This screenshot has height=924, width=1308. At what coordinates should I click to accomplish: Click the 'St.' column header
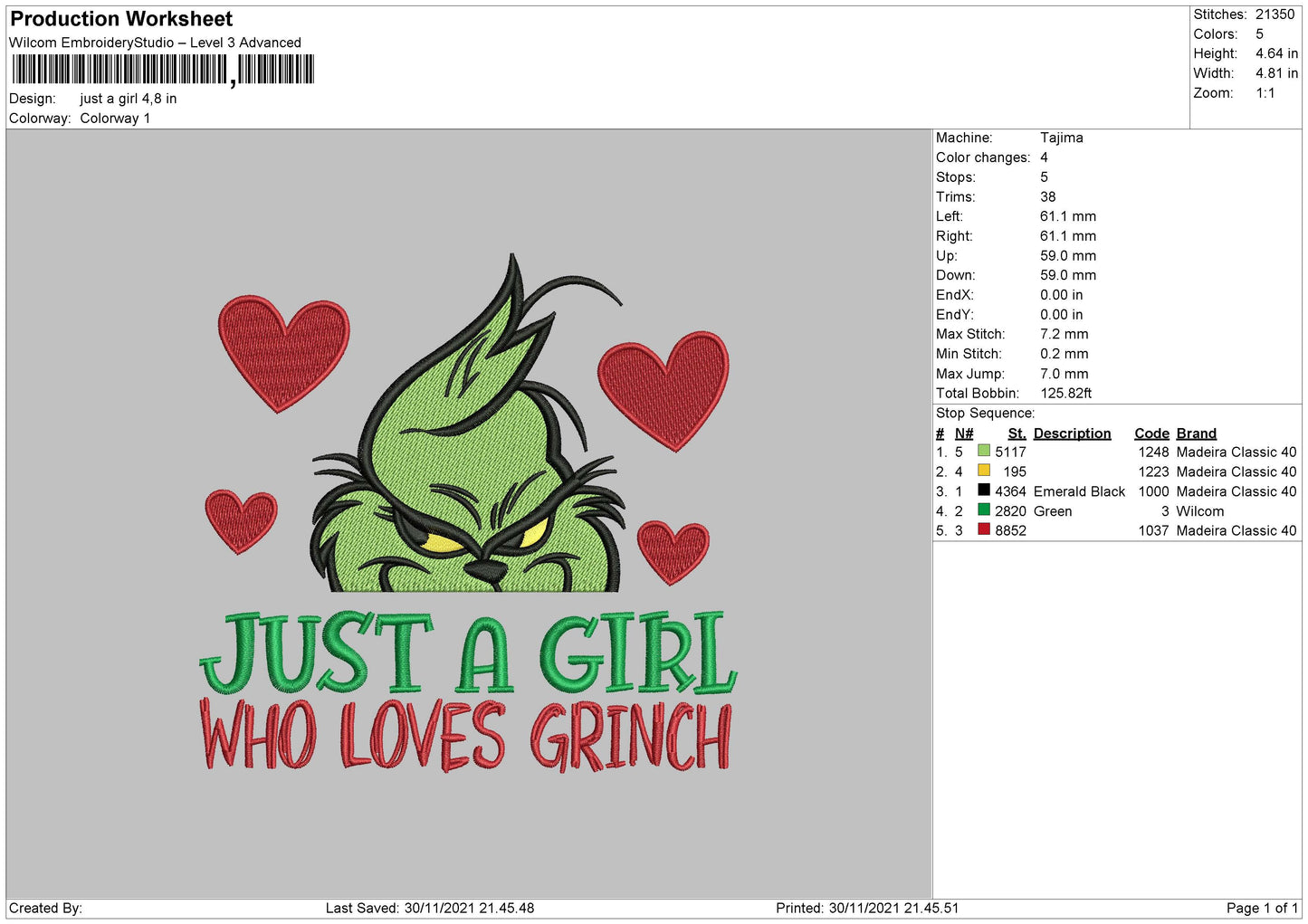click(x=1017, y=433)
